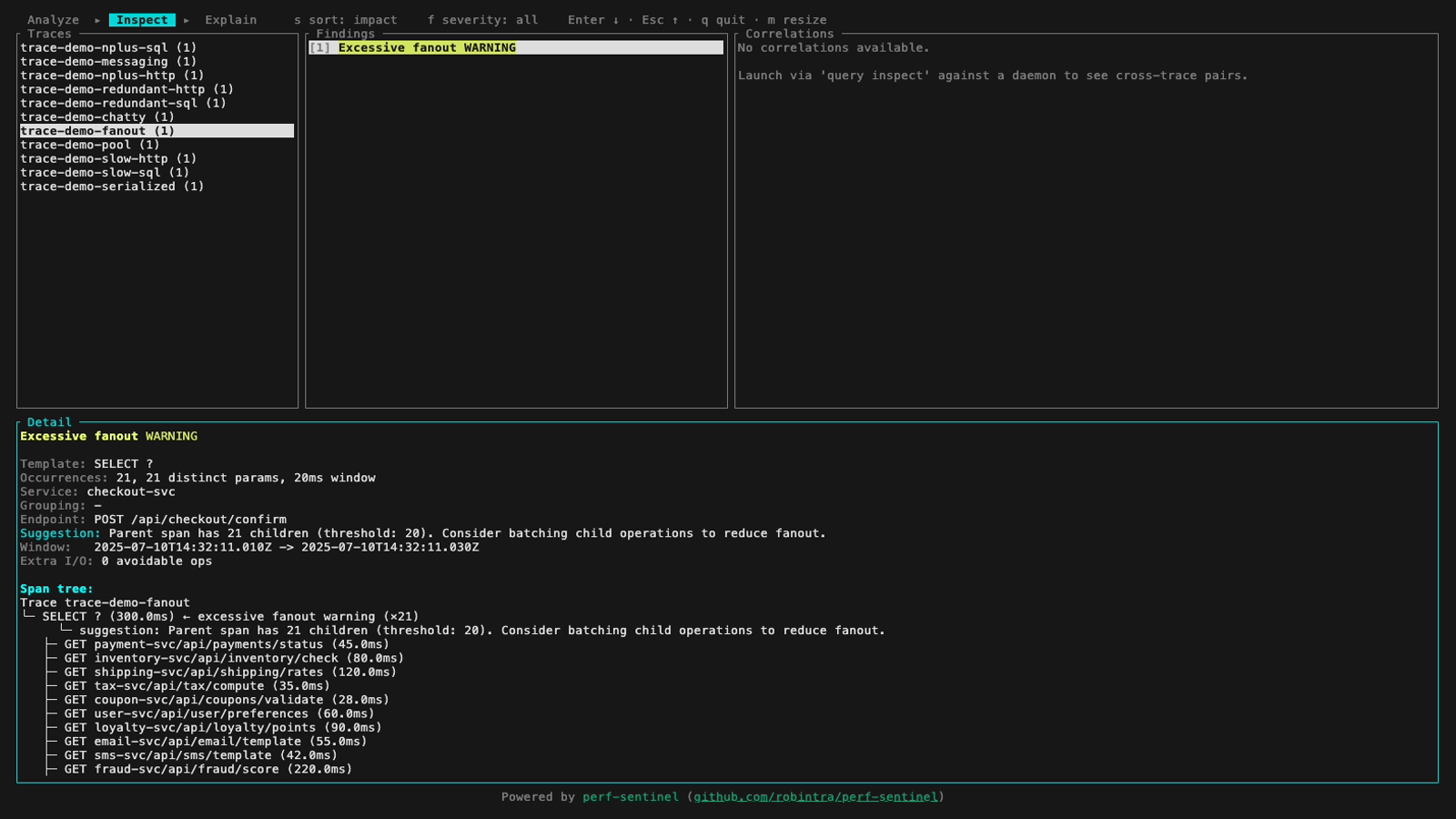Click the coupon-svc coupons/validate span

227,700
